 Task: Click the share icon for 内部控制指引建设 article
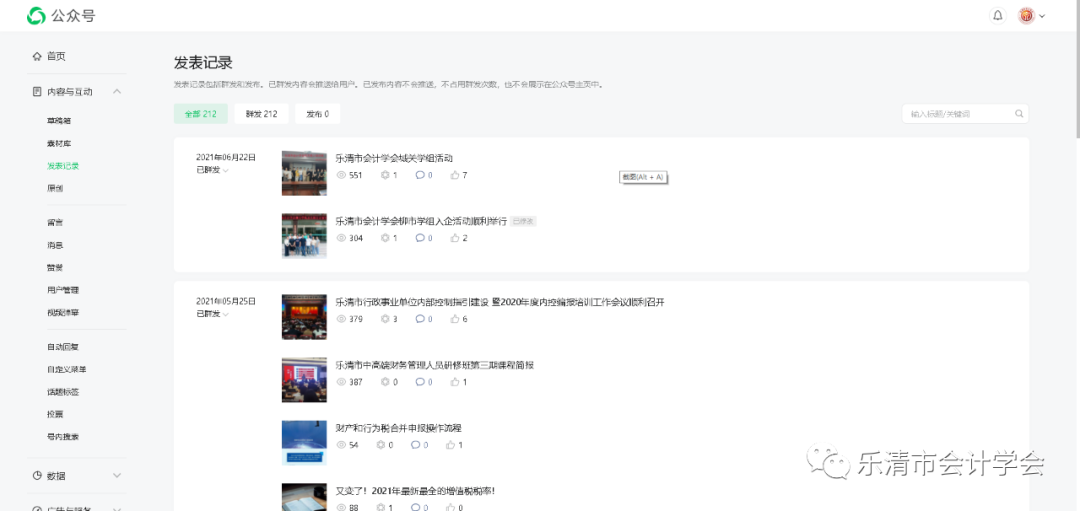click(385, 319)
